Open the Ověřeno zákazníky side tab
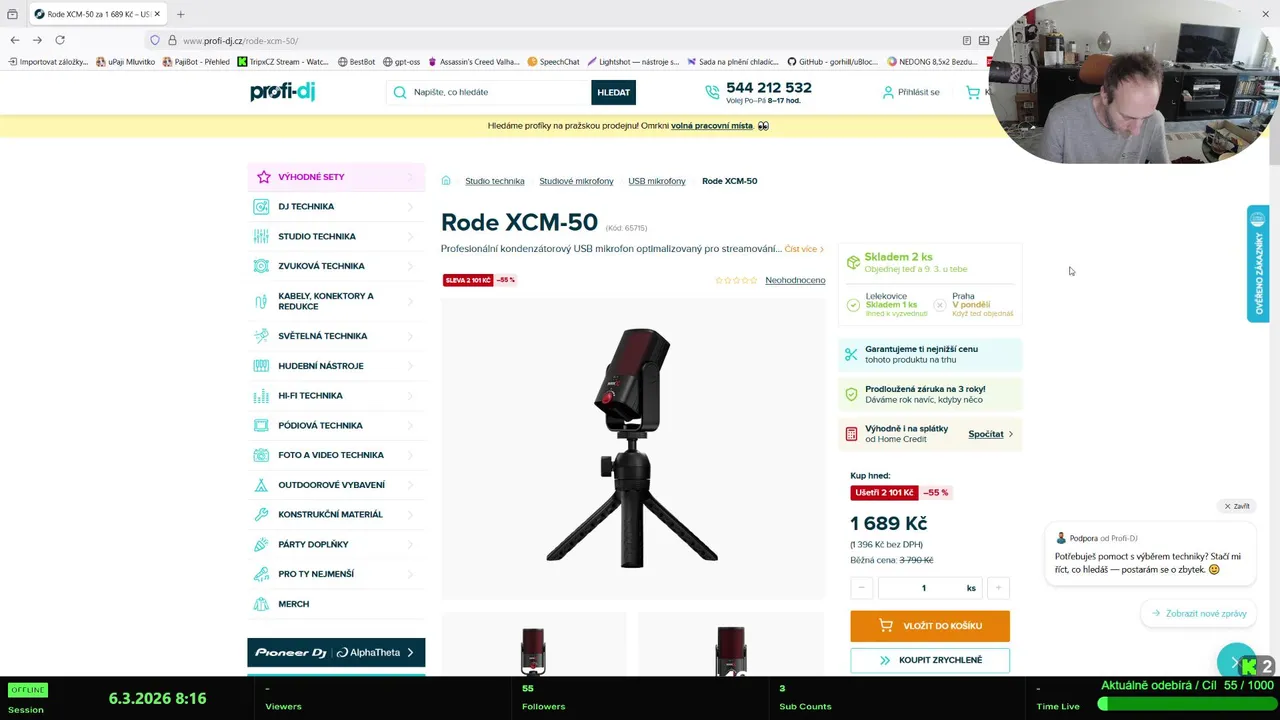Viewport: 1280px width, 720px height. point(1258,264)
